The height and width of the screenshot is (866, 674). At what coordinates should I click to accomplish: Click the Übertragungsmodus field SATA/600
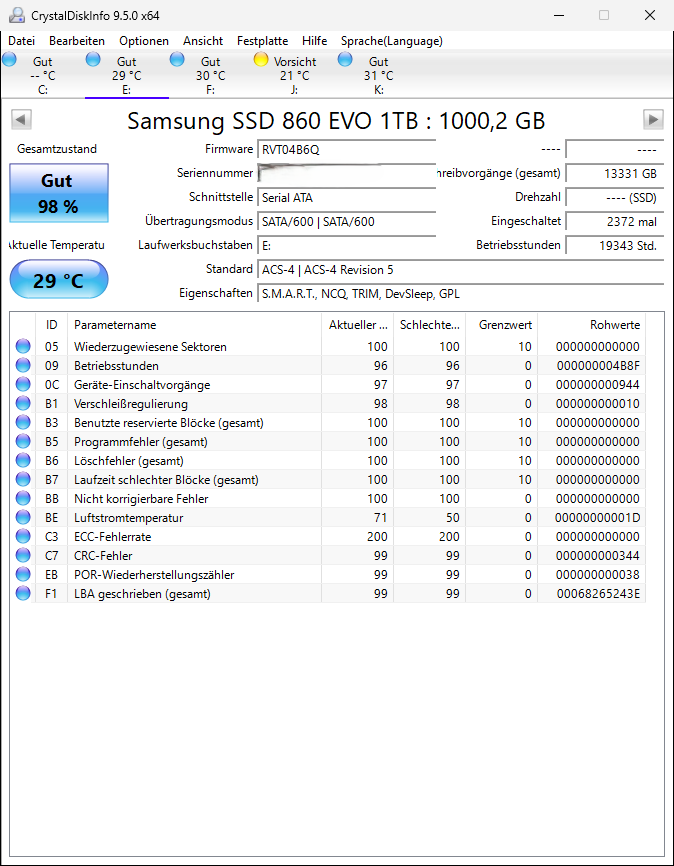coord(347,221)
